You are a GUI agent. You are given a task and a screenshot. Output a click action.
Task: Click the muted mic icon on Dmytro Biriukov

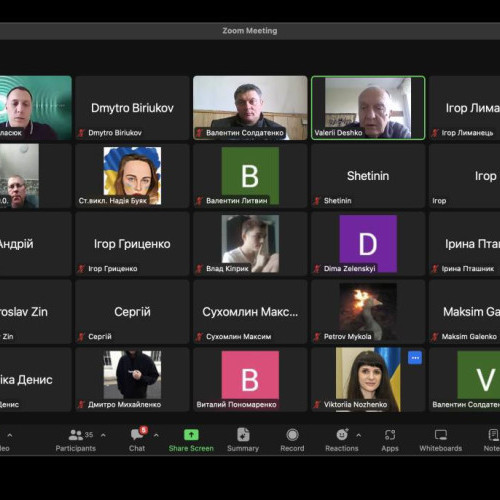pos(81,133)
